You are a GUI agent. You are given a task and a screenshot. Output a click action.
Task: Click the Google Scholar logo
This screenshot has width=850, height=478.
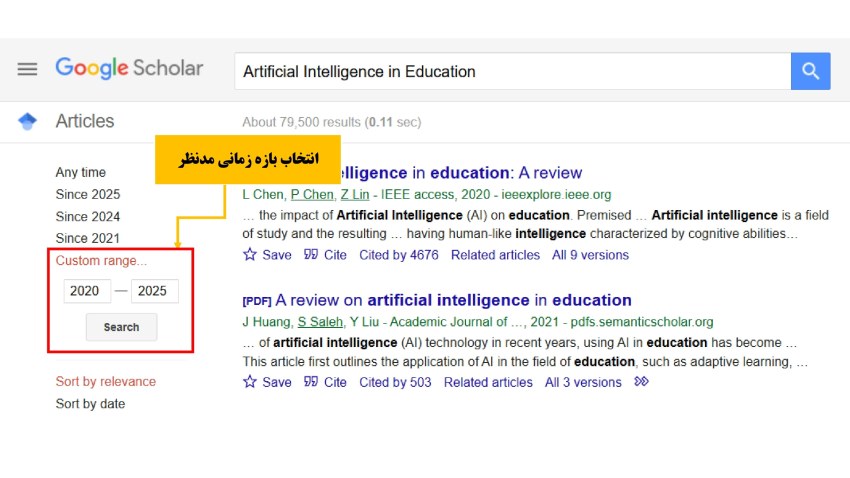pos(129,68)
